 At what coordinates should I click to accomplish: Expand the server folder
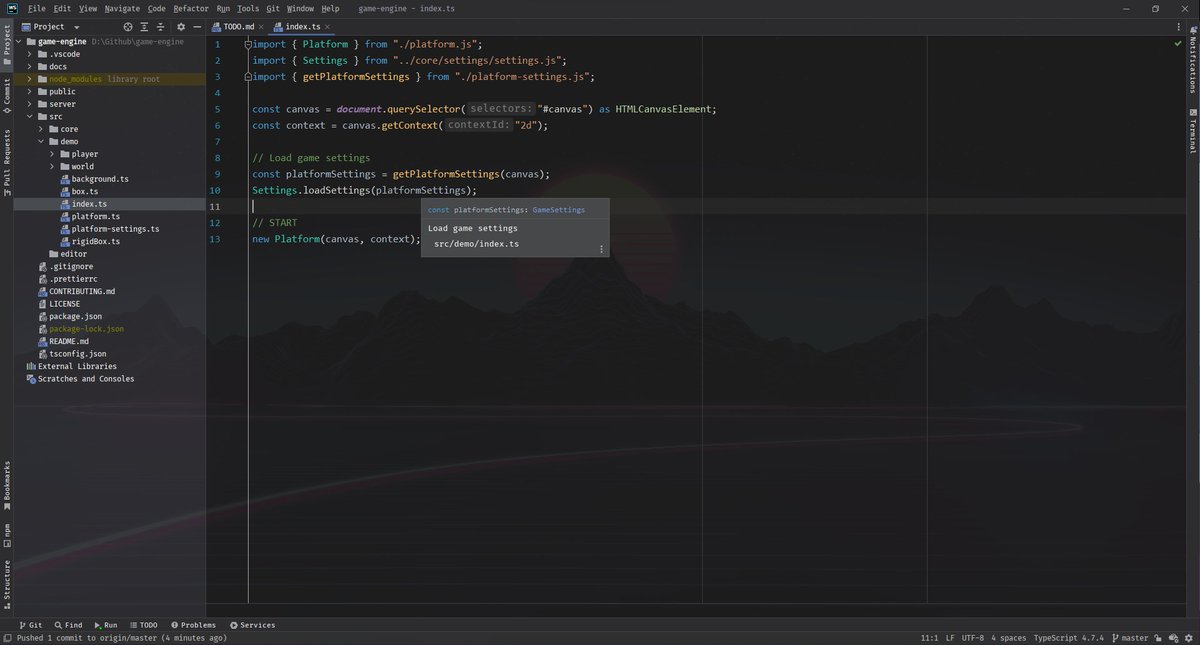tap(30, 104)
